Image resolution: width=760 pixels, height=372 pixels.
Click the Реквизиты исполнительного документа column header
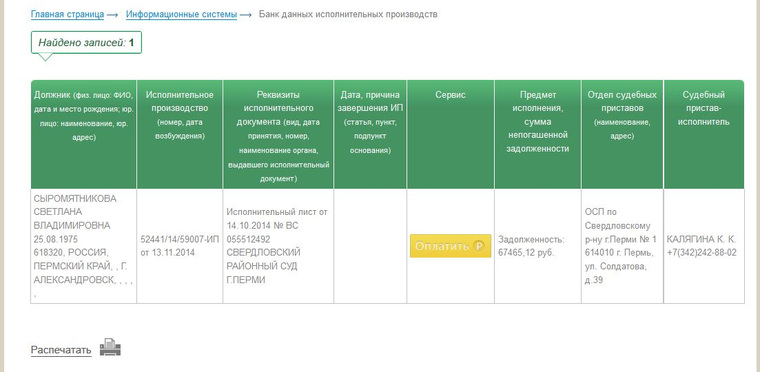click(x=278, y=134)
